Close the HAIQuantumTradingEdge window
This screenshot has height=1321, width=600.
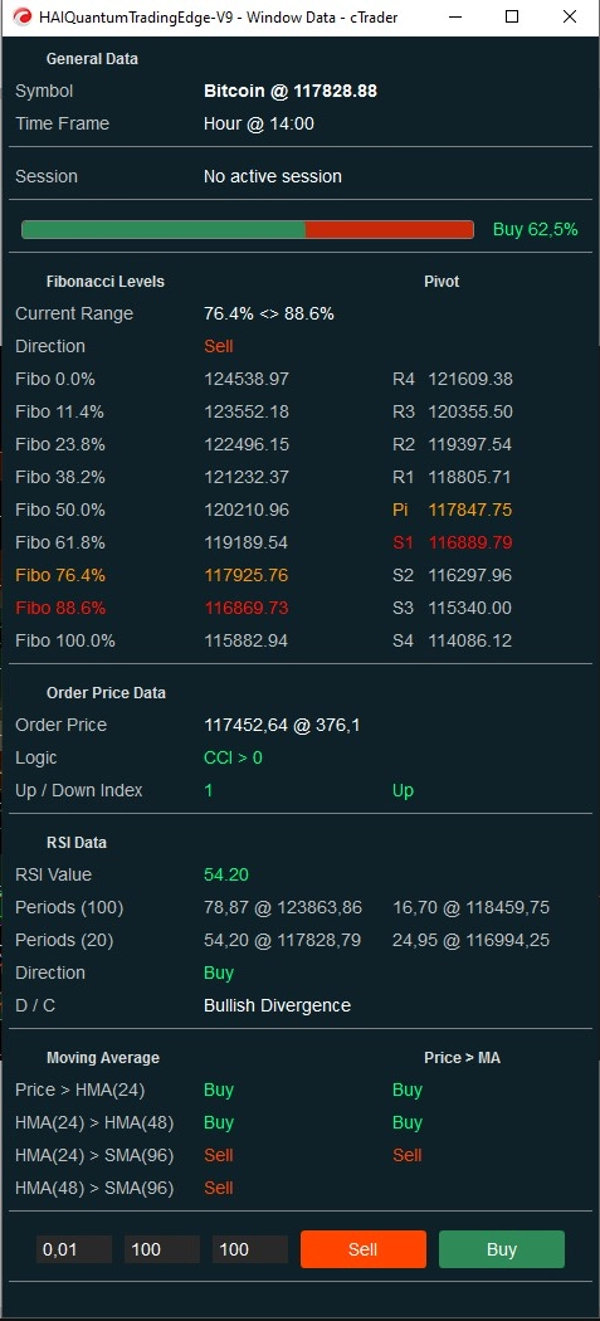(569, 17)
